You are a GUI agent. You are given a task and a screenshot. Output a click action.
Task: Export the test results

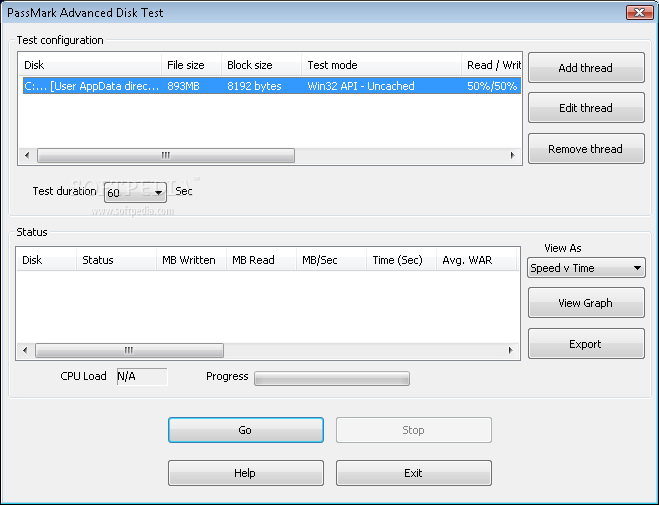(586, 344)
